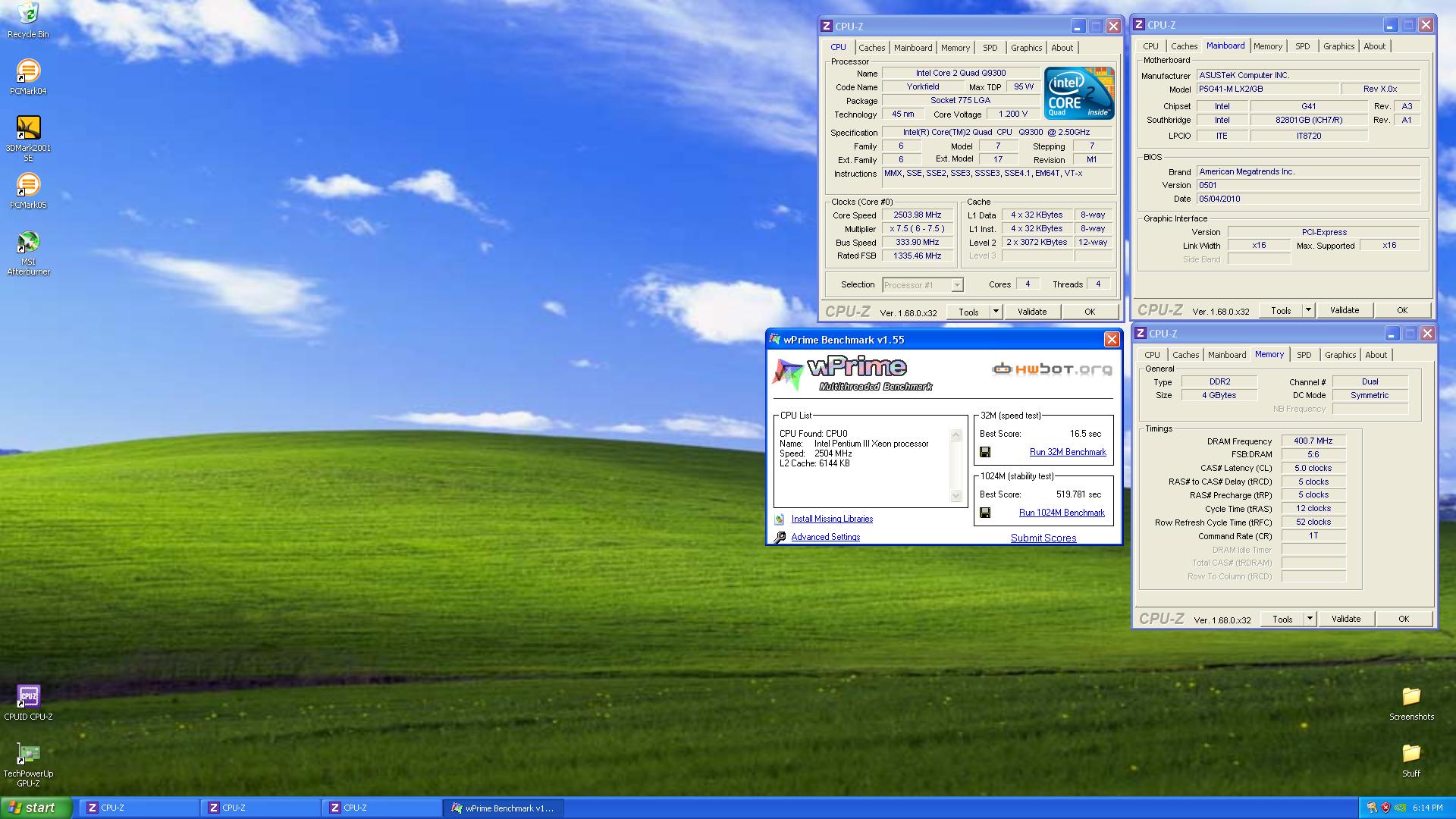Click the hwbot.org logo in wPrime
Image resolution: width=1456 pixels, height=819 pixels.
point(1052,369)
